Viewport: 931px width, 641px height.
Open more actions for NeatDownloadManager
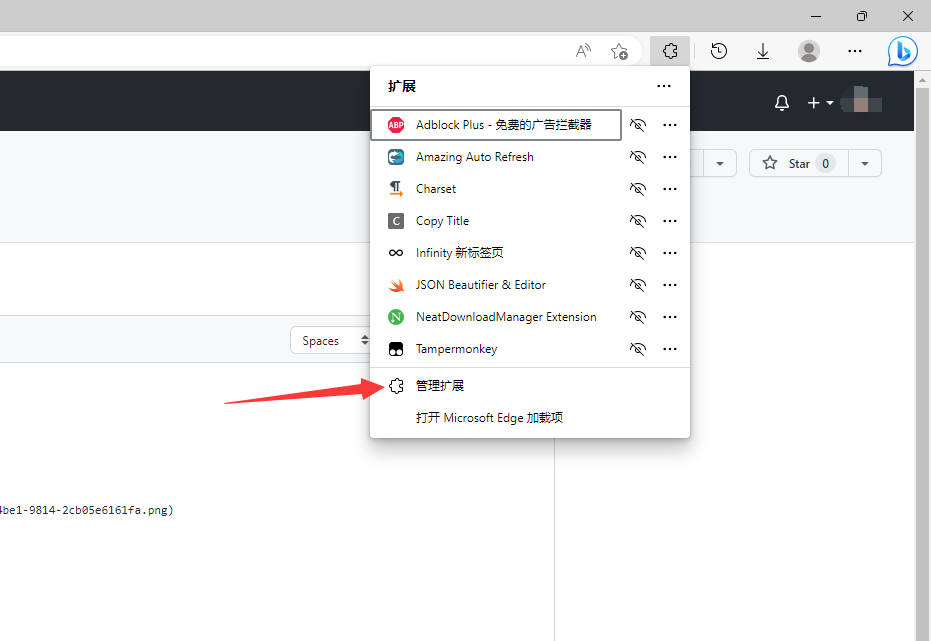pos(670,317)
